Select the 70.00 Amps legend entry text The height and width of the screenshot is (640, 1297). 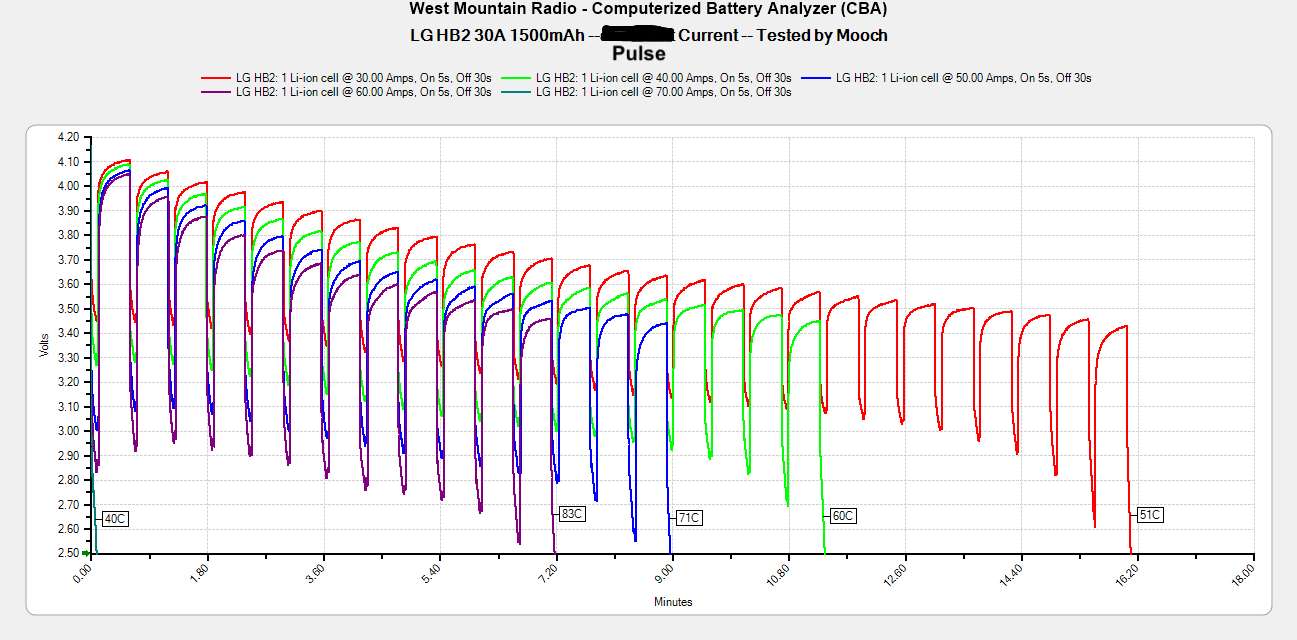(663, 92)
